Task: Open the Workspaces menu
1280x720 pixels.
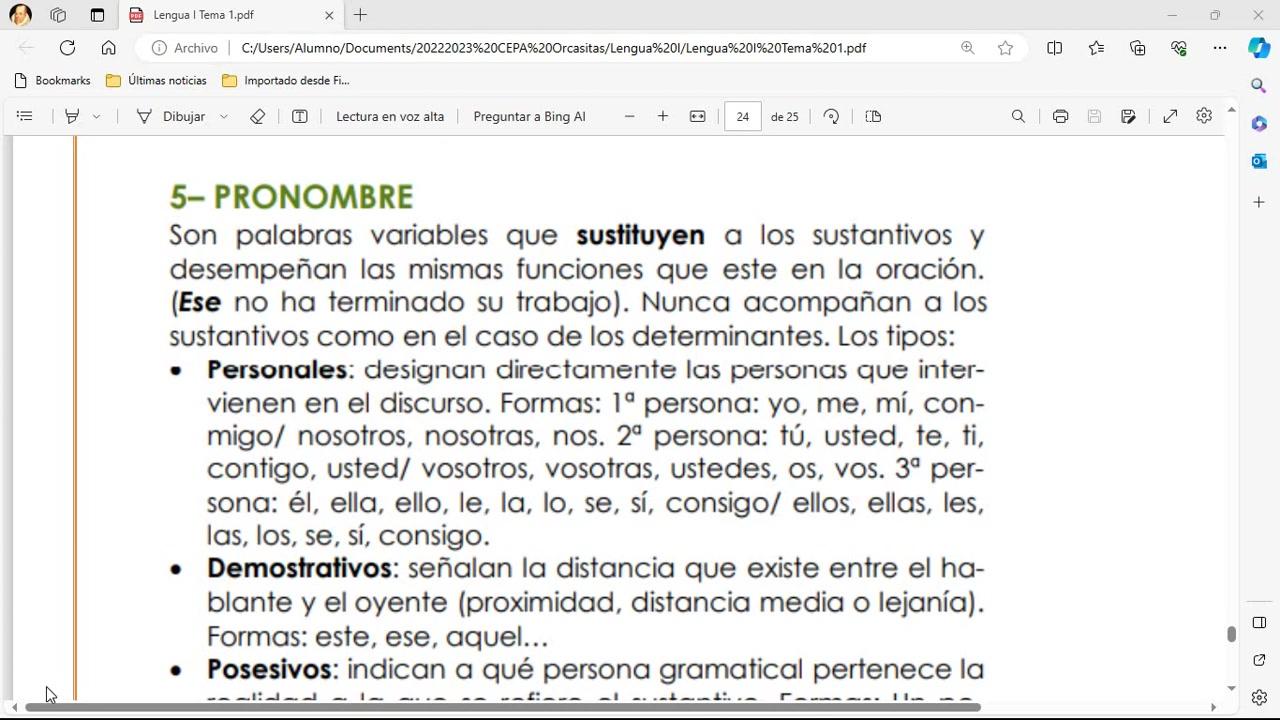Action: [x=58, y=15]
